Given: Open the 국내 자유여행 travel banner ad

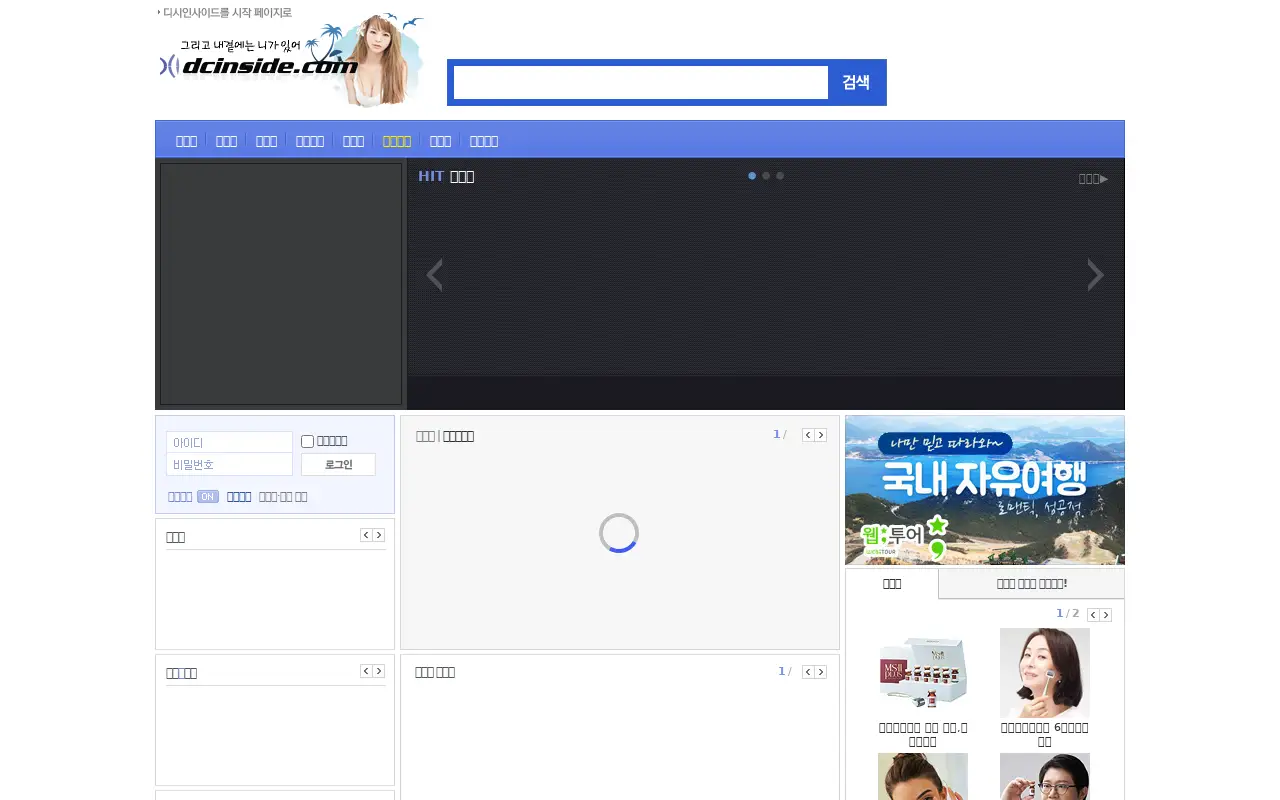Looking at the screenshot, I should pyautogui.click(x=985, y=490).
